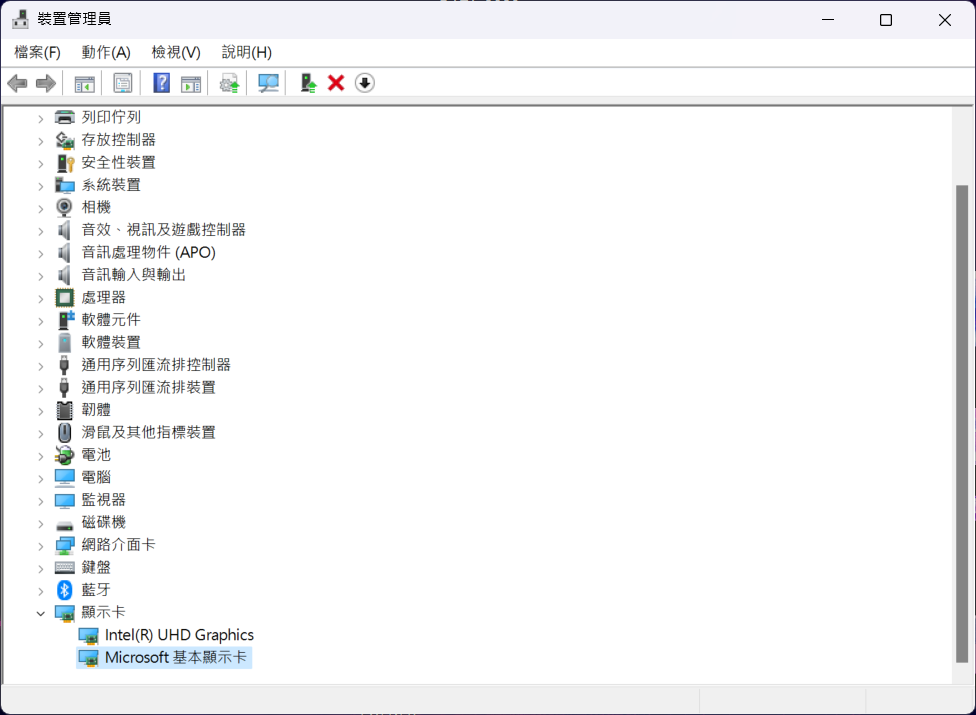
Task: Select Intel(R) UHD Graphics device
Action: tap(179, 635)
